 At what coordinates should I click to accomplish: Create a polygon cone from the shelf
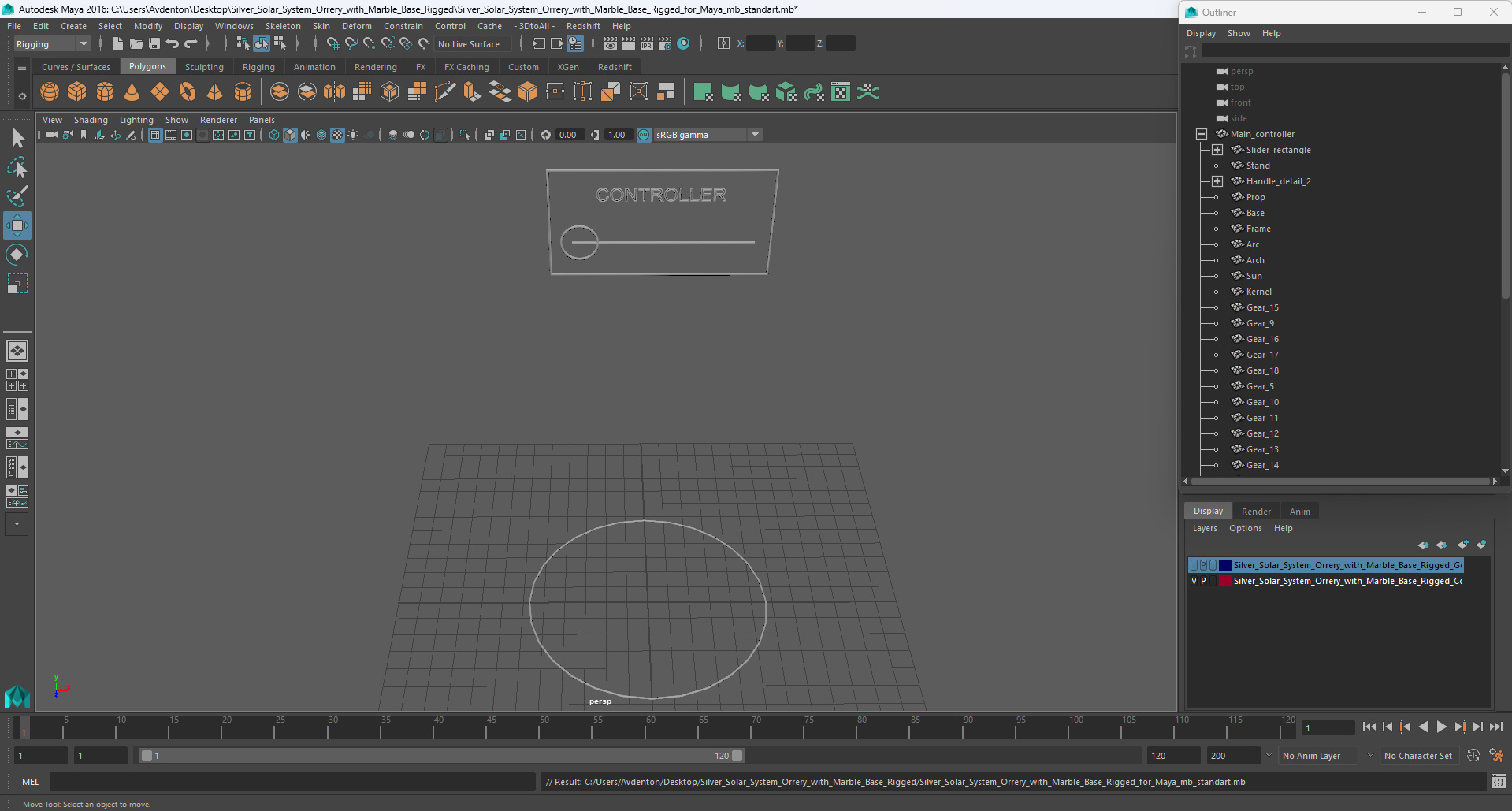[x=132, y=92]
